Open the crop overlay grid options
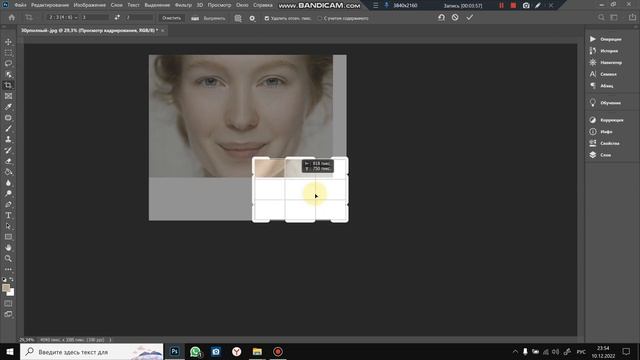Screen dimensions: 640x360 238,18
